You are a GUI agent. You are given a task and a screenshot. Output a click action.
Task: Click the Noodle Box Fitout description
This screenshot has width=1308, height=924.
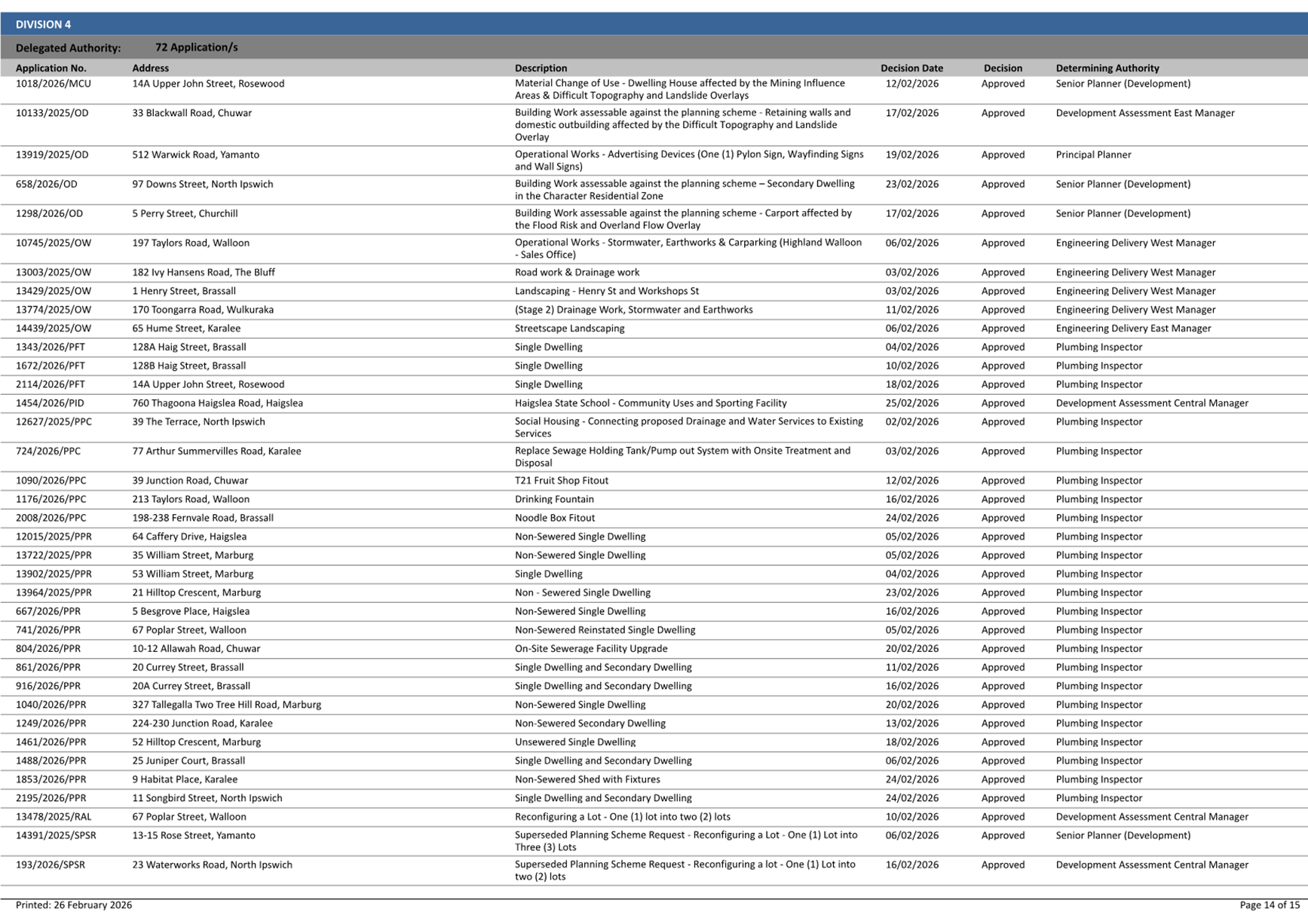point(554,518)
